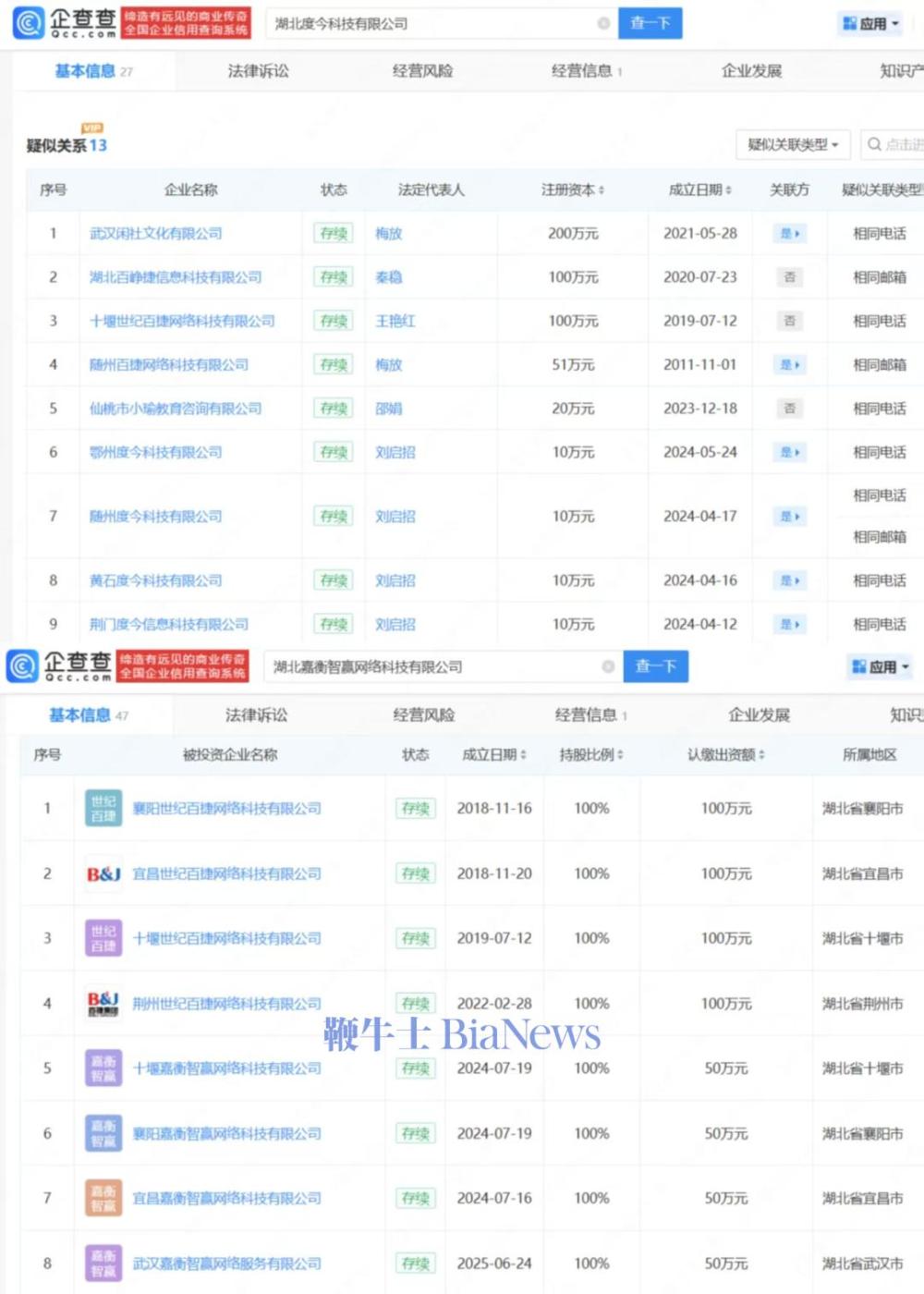Expand the 是 关联方 badge for 鄂州度今科技有限公司
924x1294 pixels.
(789, 452)
